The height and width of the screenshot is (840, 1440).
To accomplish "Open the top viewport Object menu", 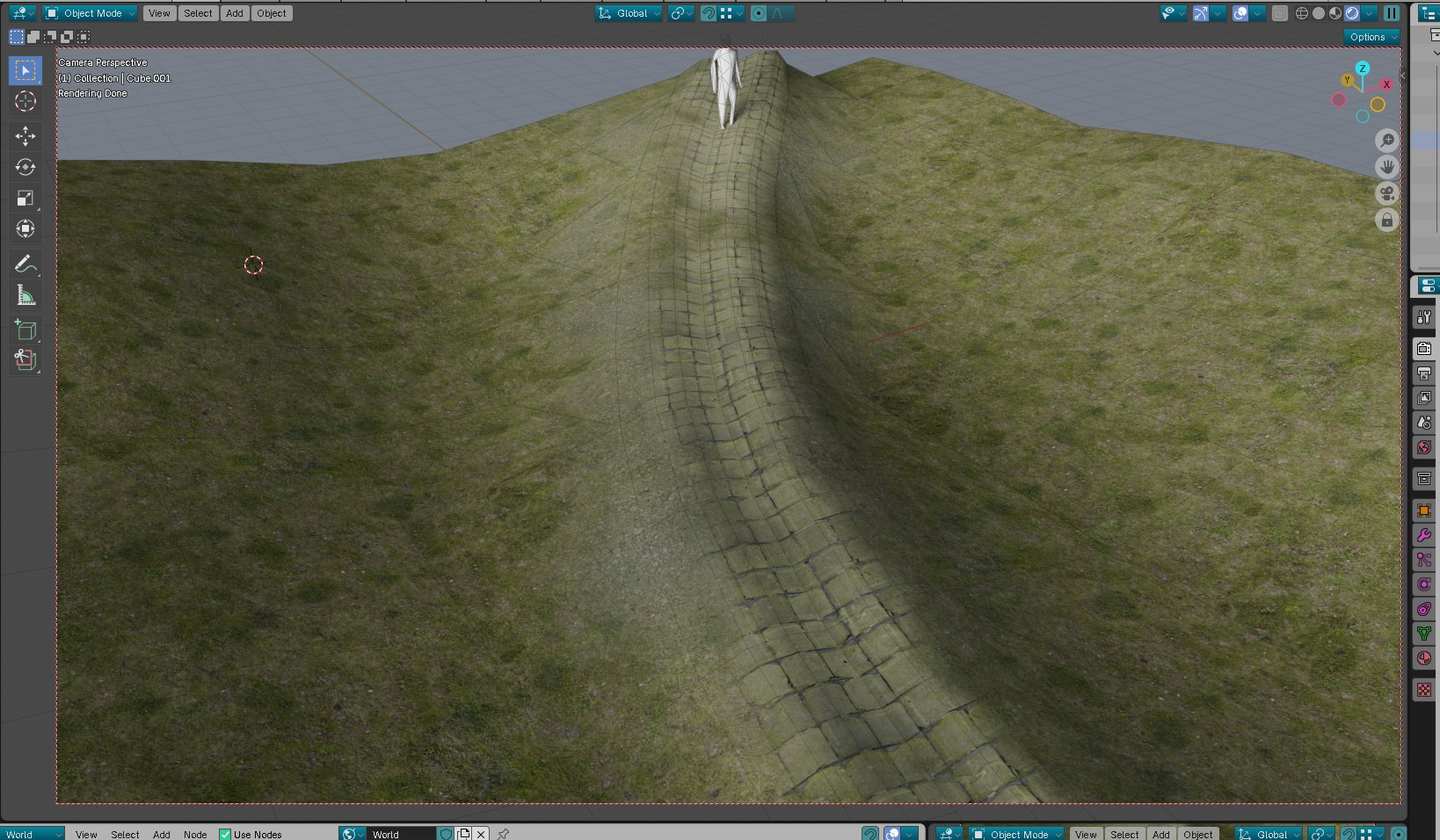I will [x=272, y=13].
